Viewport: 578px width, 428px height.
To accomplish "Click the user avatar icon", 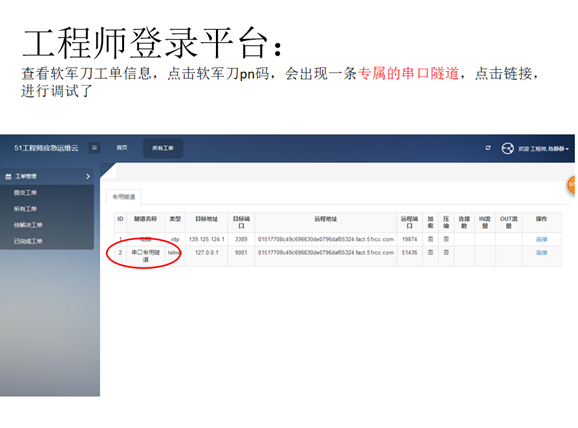I will pos(508,149).
